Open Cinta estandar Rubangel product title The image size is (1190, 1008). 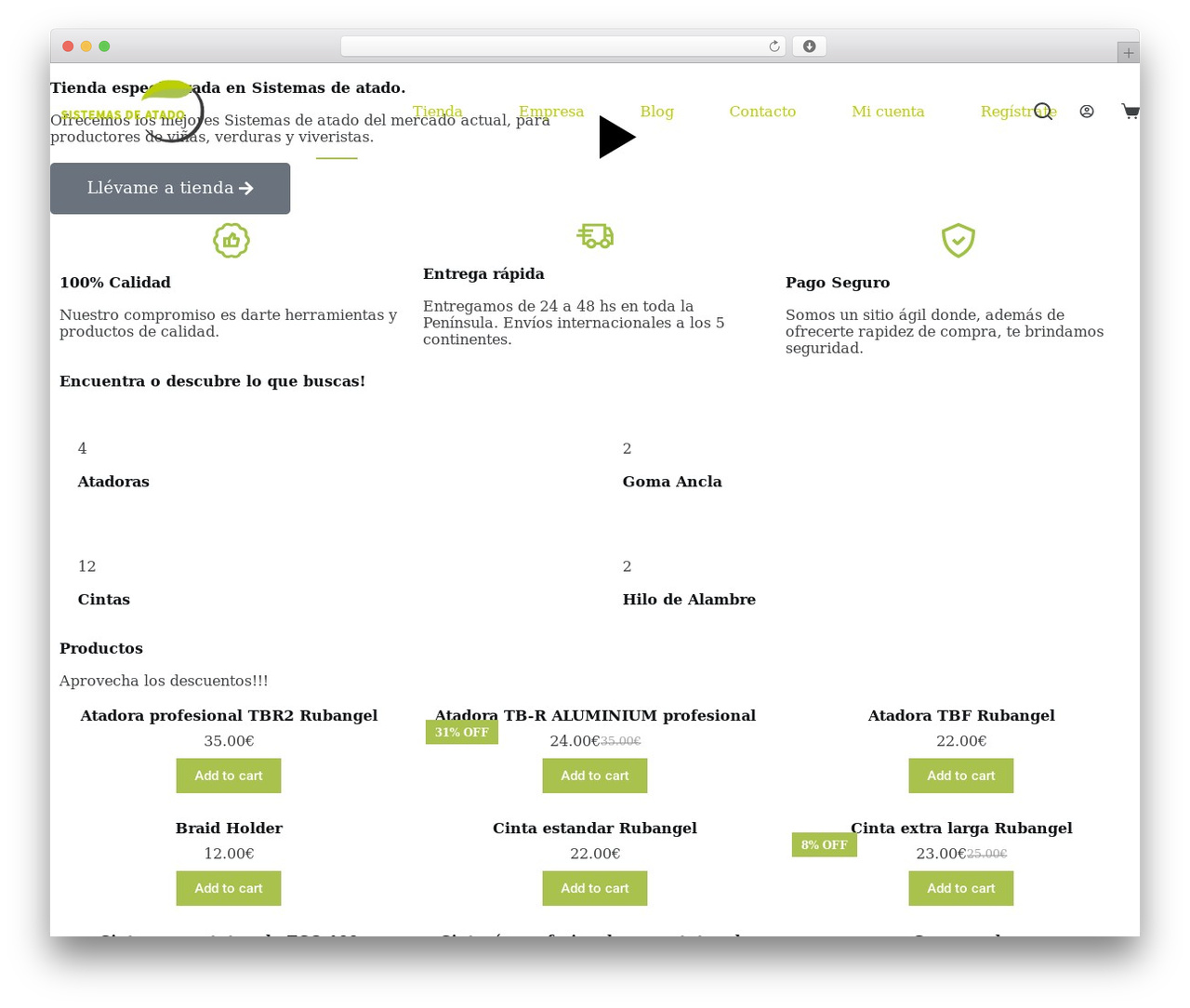[595, 829]
